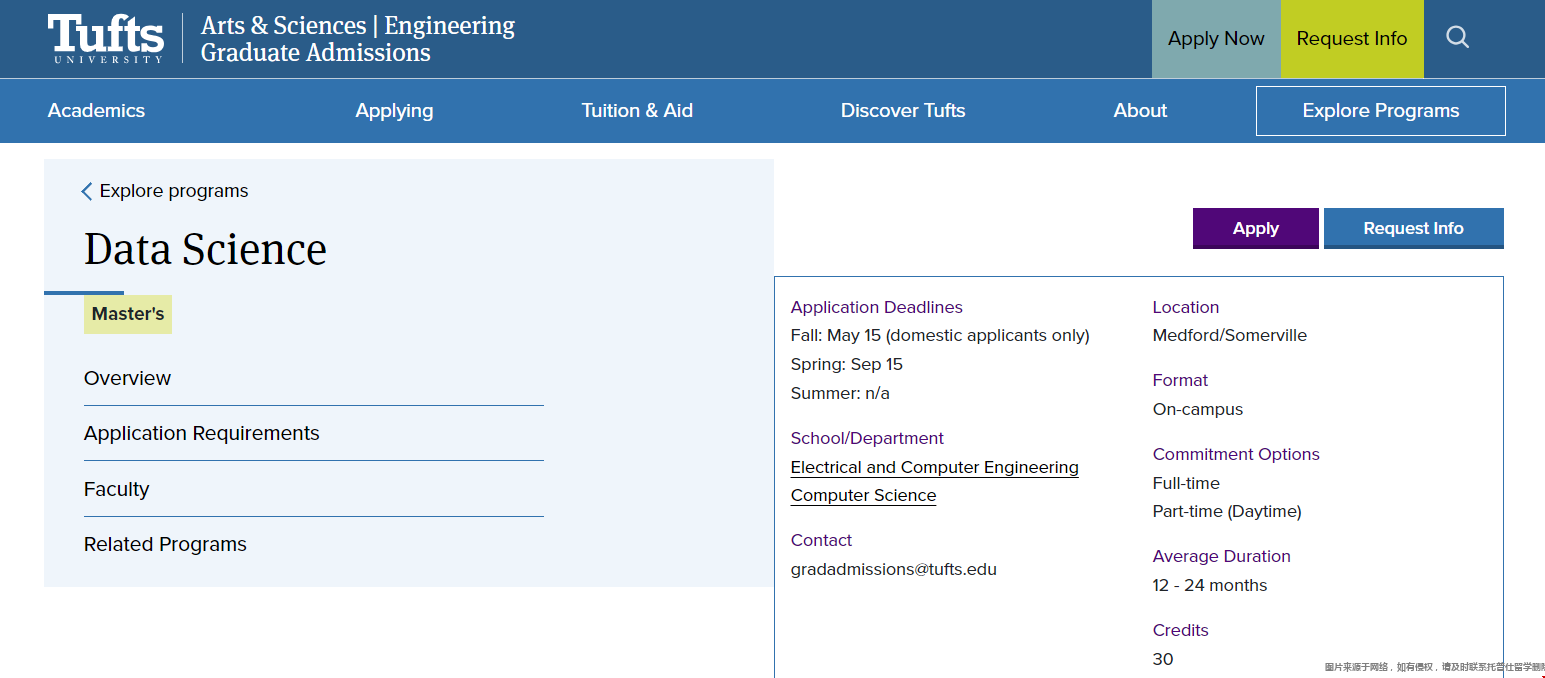
Task: Open the About menu
Action: [x=1140, y=111]
